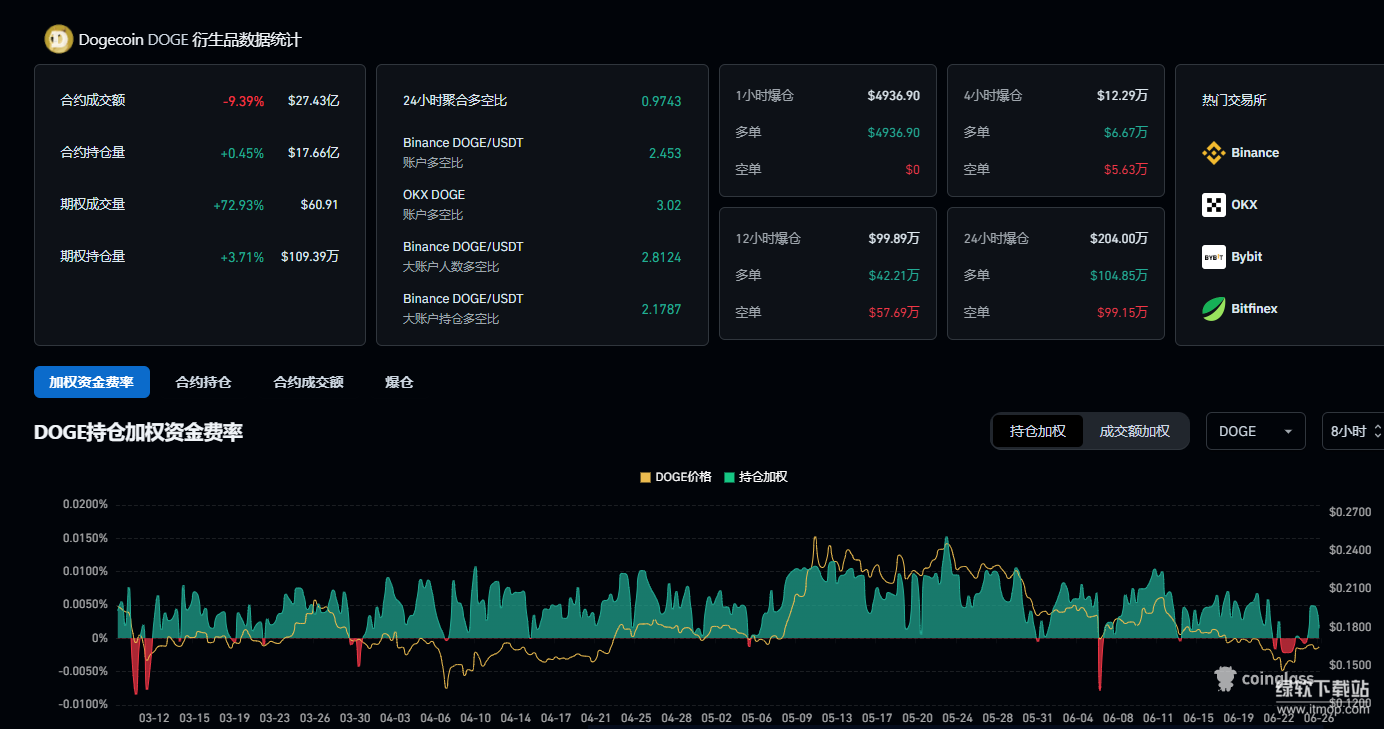Switch to the 合约成交额 tab
The width and height of the screenshot is (1384, 729).
click(308, 382)
